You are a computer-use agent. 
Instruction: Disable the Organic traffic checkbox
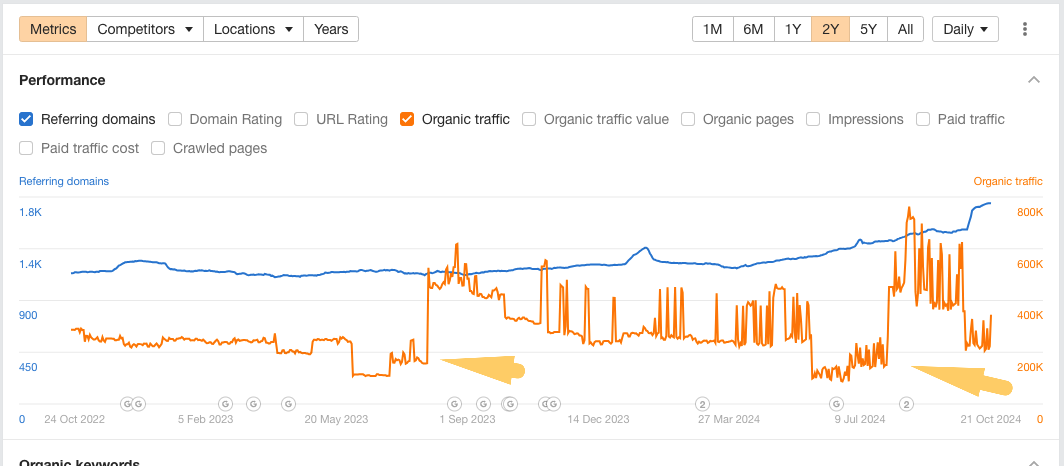coord(407,119)
